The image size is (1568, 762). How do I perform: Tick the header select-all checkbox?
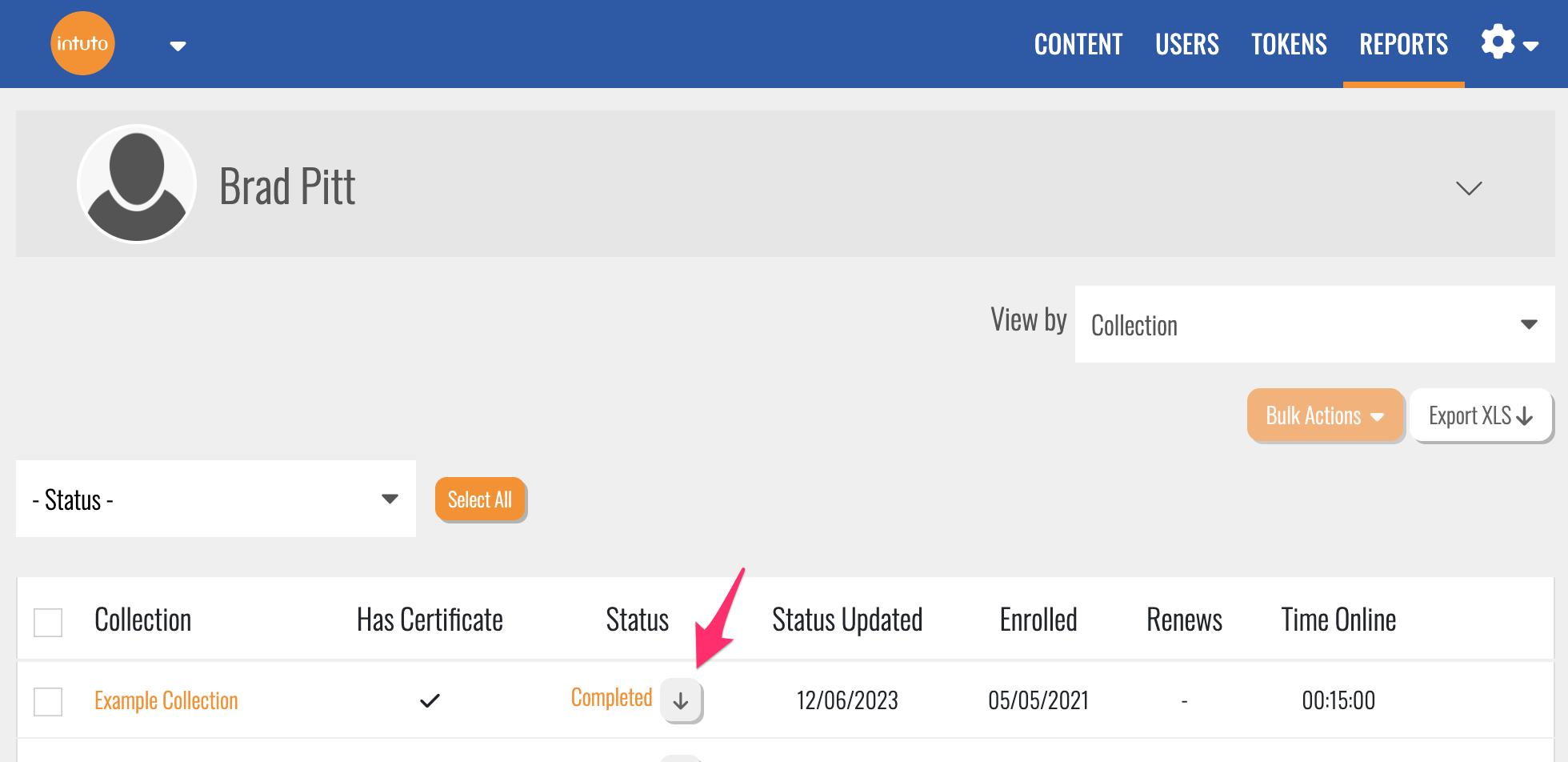48,622
